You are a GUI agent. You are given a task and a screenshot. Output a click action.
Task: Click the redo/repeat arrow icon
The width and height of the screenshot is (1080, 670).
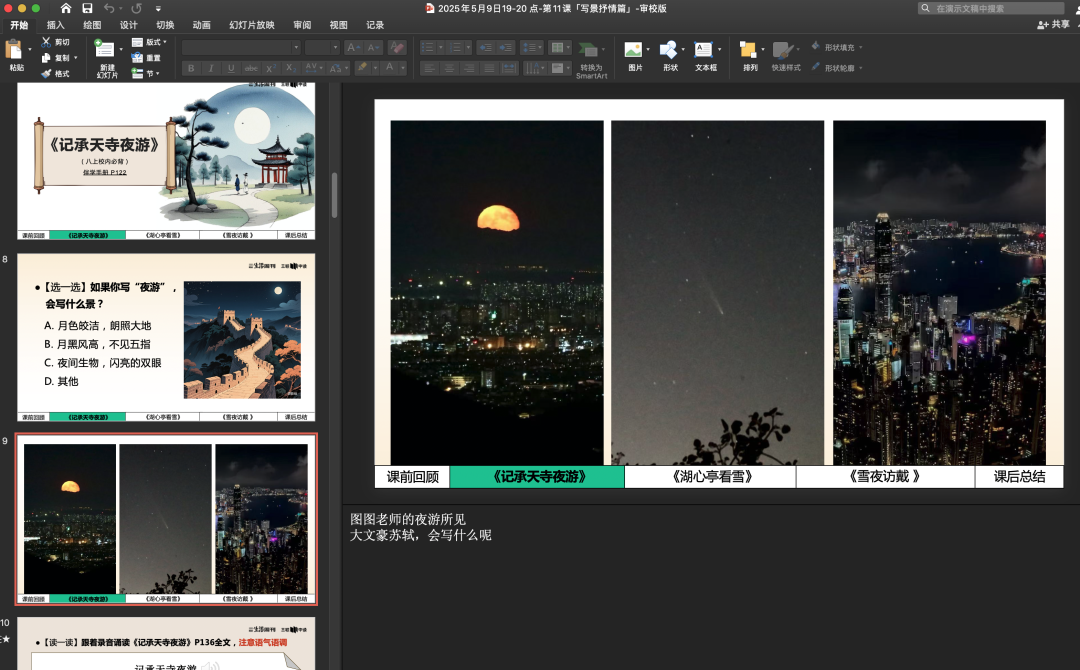tap(136, 8)
